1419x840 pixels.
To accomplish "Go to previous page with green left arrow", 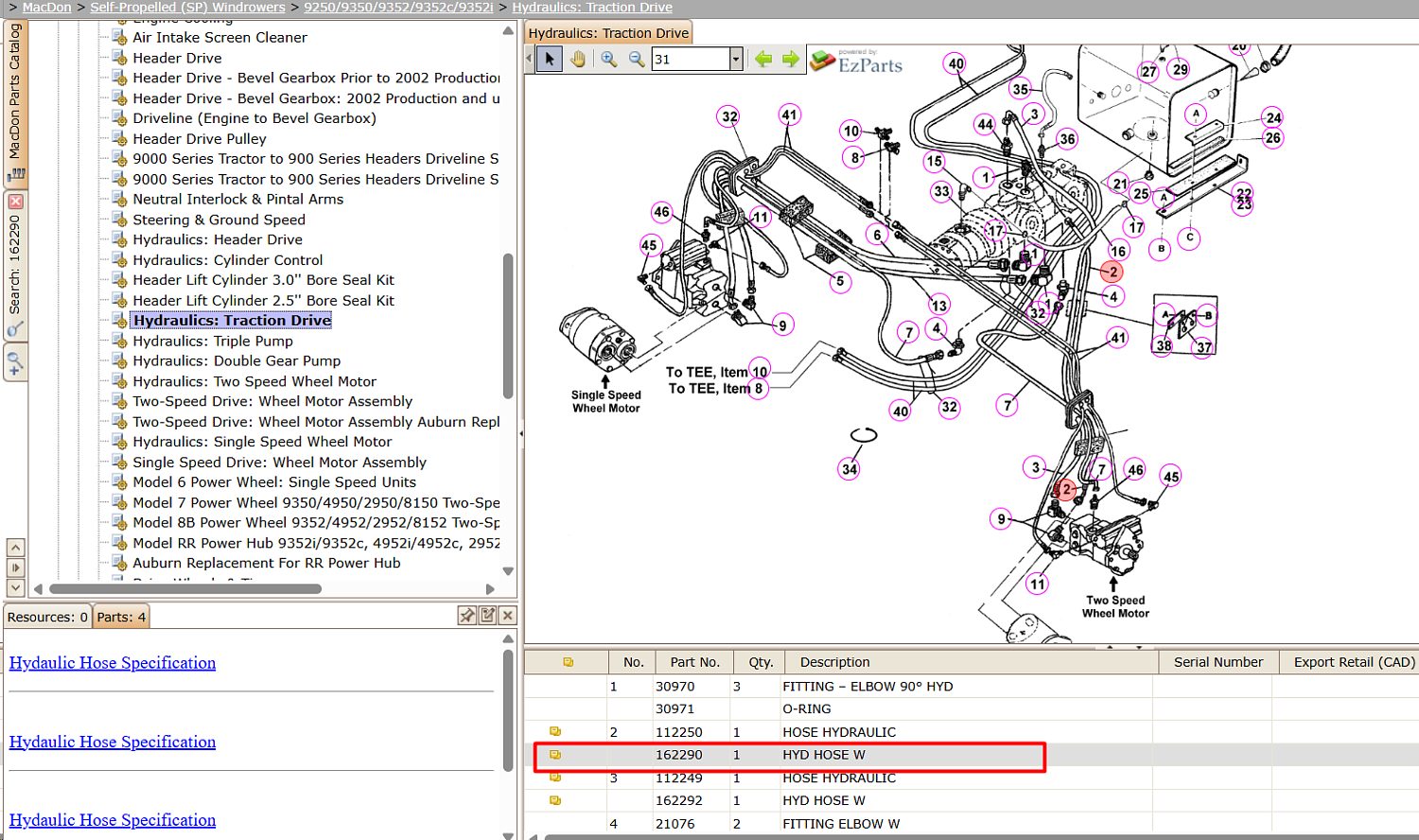I will pyautogui.click(x=763, y=59).
